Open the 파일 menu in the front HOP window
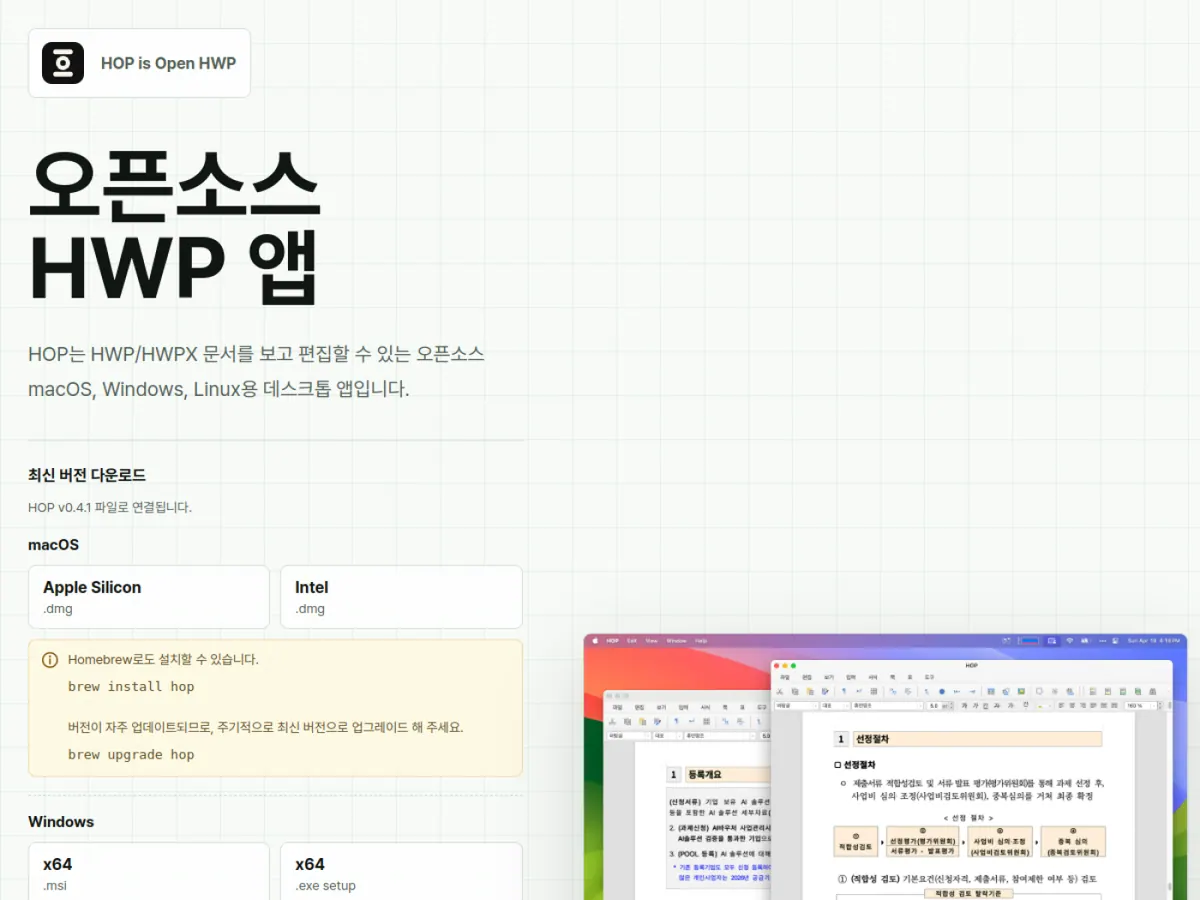The height and width of the screenshot is (900, 1200). tap(785, 677)
